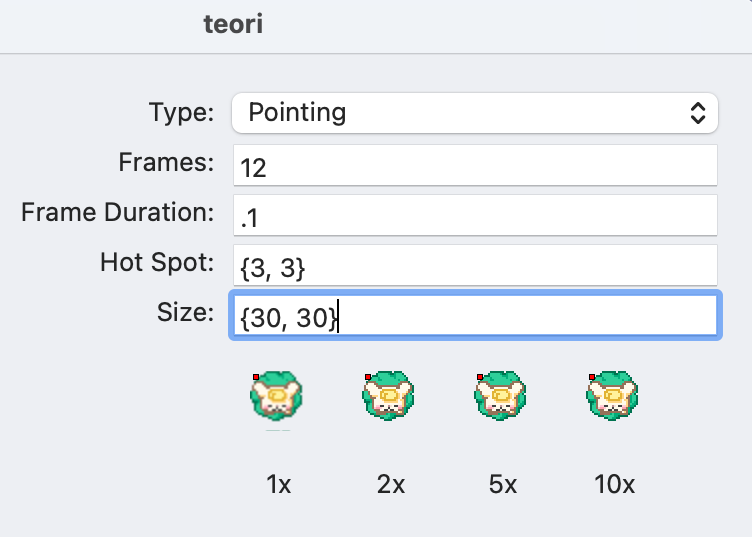Select the 10x cursor preview image
Screen dimensions: 752x537
tap(612, 396)
